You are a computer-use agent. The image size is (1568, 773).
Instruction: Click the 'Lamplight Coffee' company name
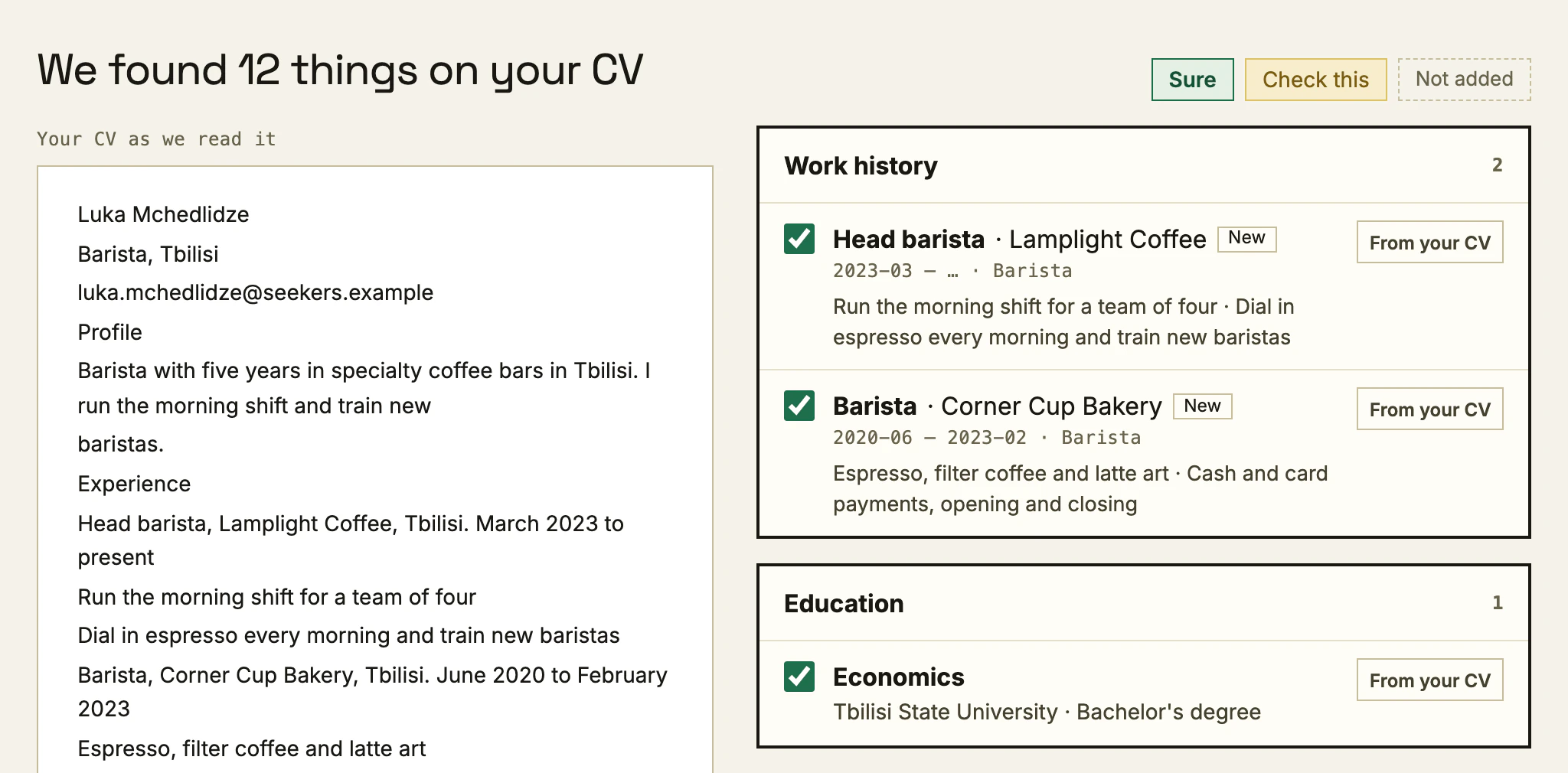coord(1107,240)
